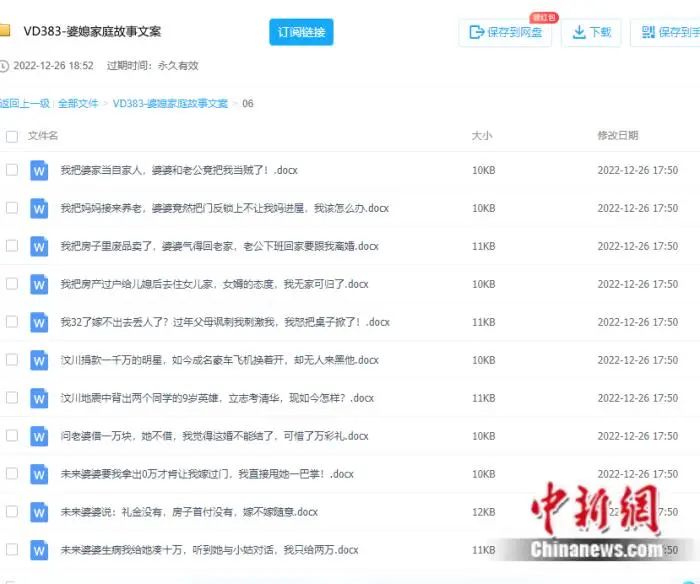Click Word icon for 我把妈妈接来养老 file
The width and height of the screenshot is (700, 584).
[x=39, y=208]
